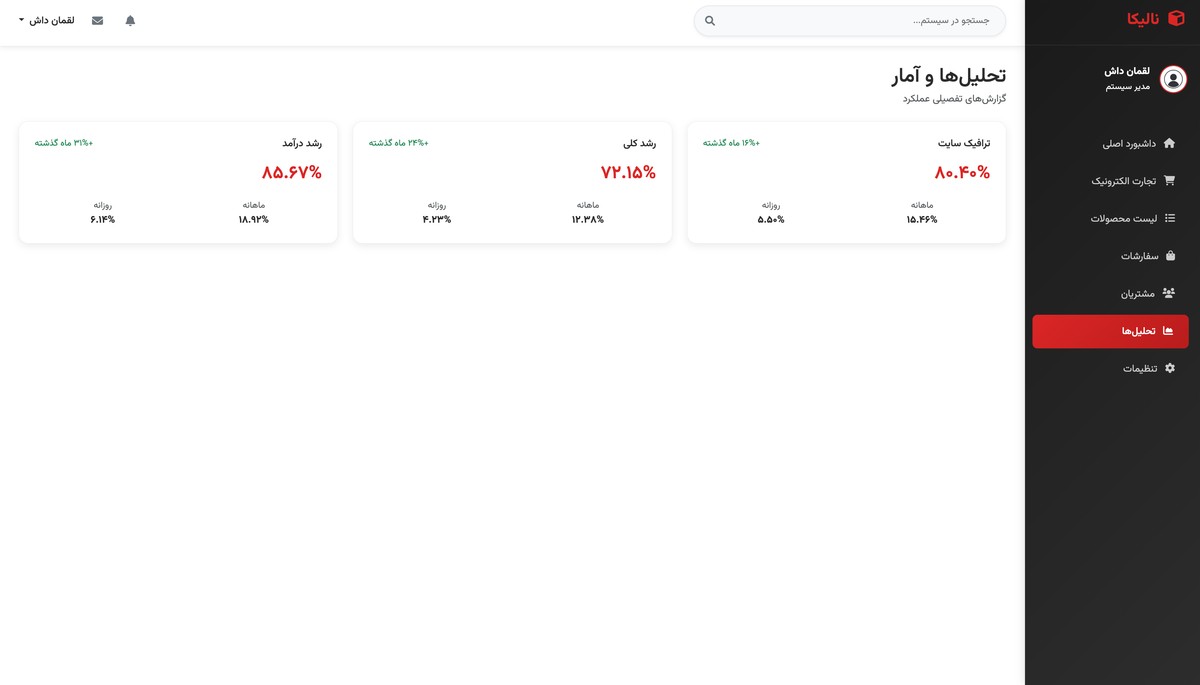Open messages via the envelope icon
The width and height of the screenshot is (1200, 685).
tap(97, 19)
